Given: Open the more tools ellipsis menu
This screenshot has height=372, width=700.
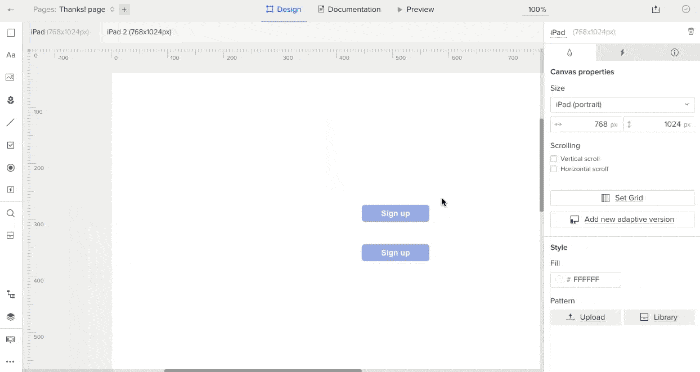Looking at the screenshot, I should pyautogui.click(x=10, y=361).
